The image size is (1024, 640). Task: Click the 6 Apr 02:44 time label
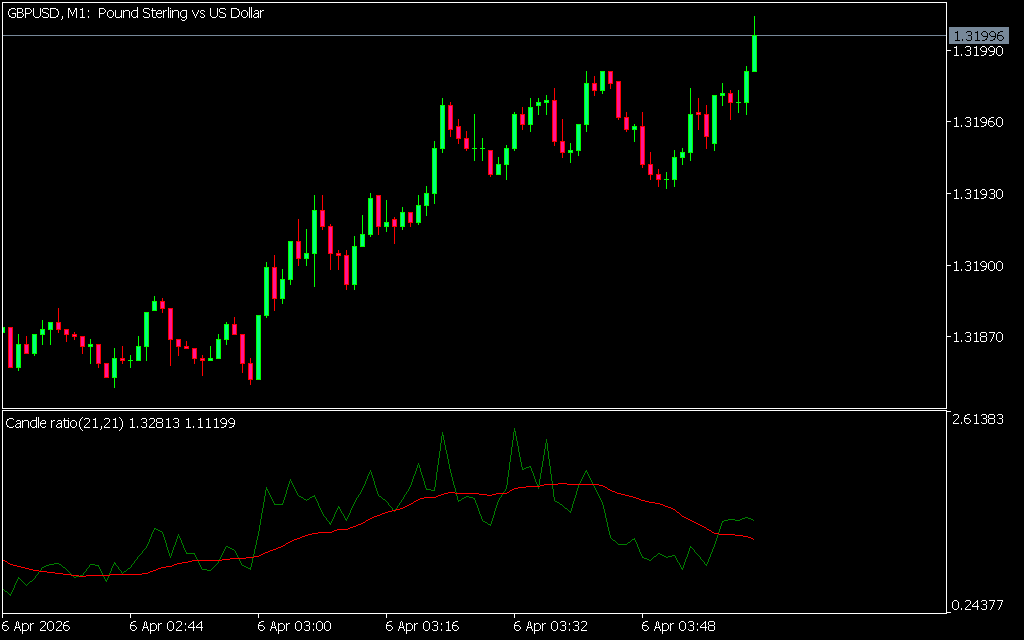[x=166, y=626]
